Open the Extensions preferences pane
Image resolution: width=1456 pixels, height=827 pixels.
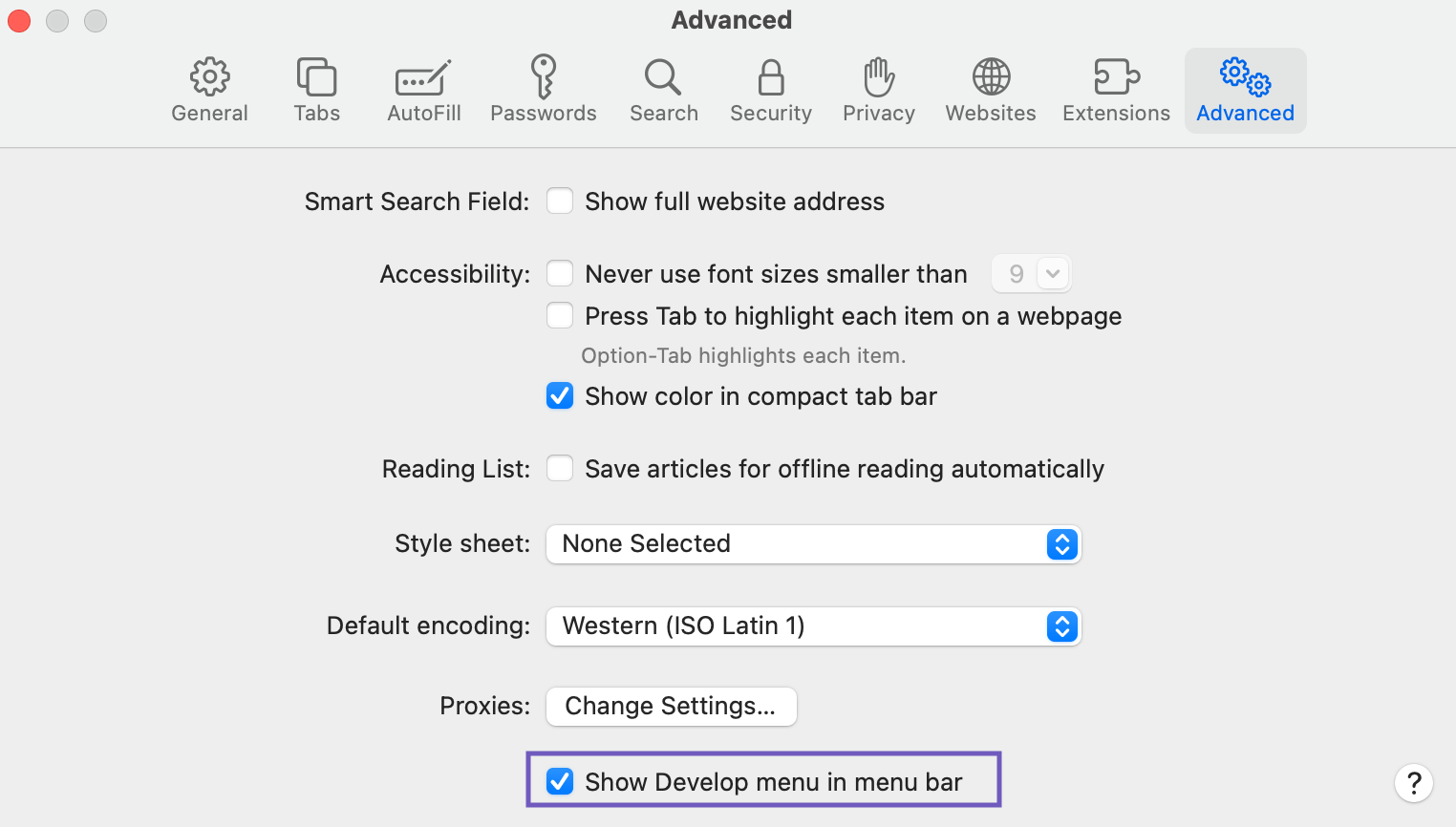click(1116, 91)
